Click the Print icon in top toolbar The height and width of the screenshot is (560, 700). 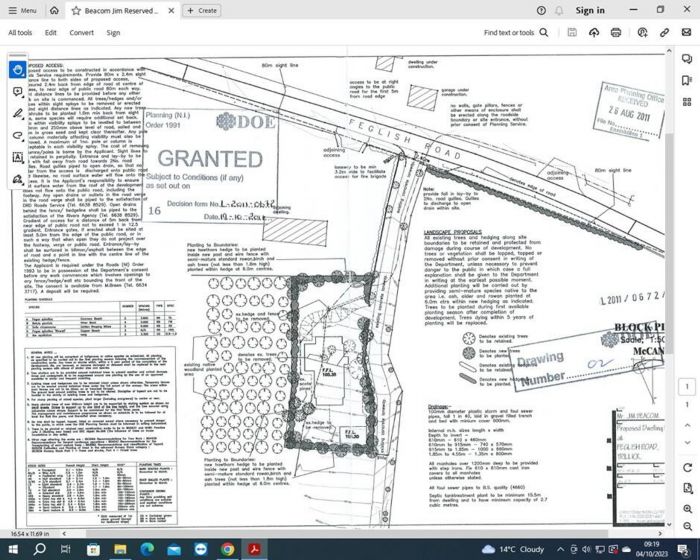(616, 32)
